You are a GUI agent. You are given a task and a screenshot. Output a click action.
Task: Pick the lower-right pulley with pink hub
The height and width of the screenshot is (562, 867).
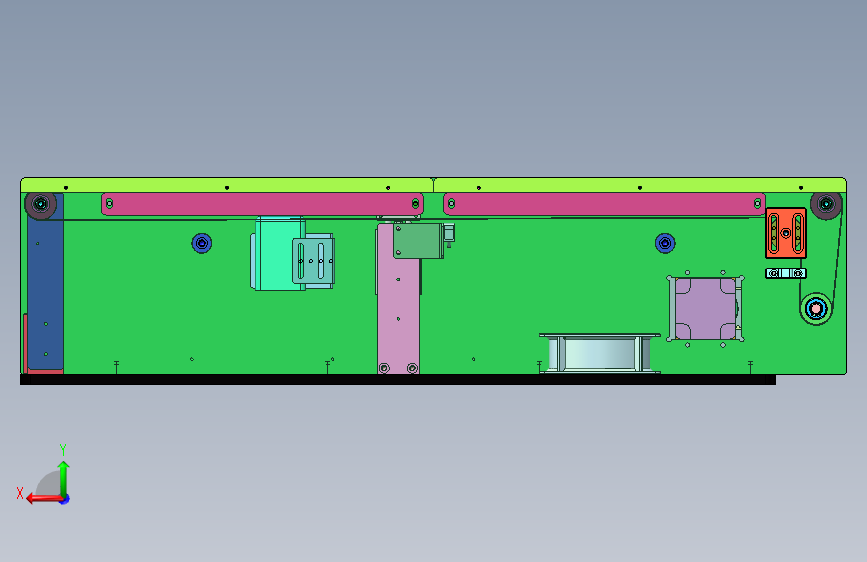click(816, 309)
